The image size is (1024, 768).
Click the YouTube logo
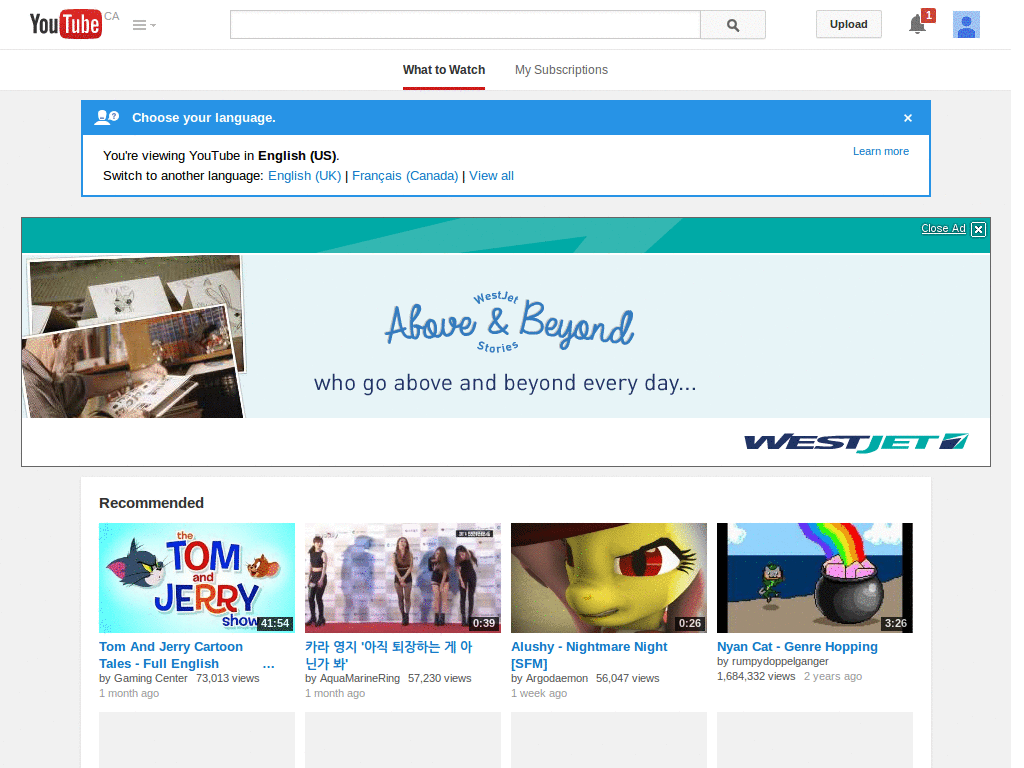coord(65,24)
